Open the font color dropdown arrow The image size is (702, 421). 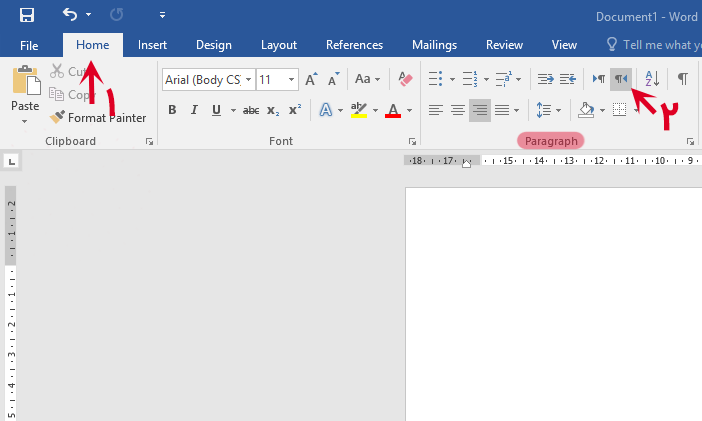tap(409, 110)
